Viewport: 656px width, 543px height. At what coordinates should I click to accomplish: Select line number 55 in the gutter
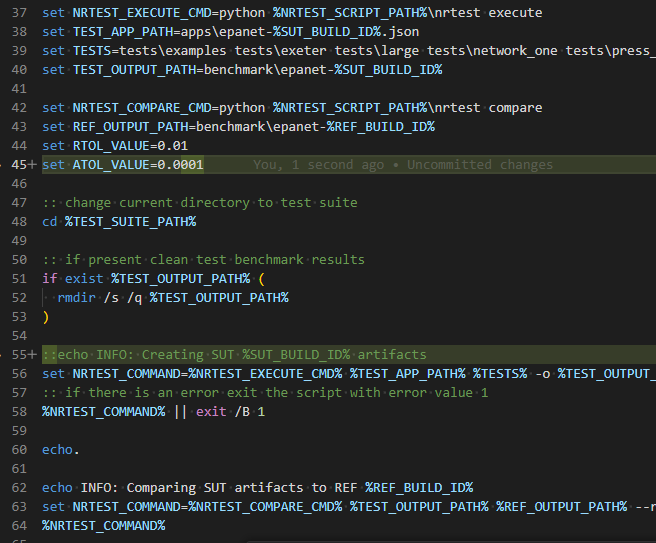19,355
